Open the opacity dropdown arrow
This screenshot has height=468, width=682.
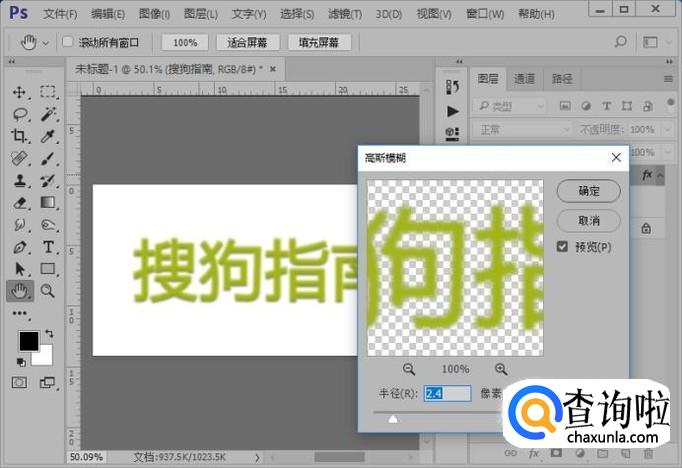pos(668,130)
